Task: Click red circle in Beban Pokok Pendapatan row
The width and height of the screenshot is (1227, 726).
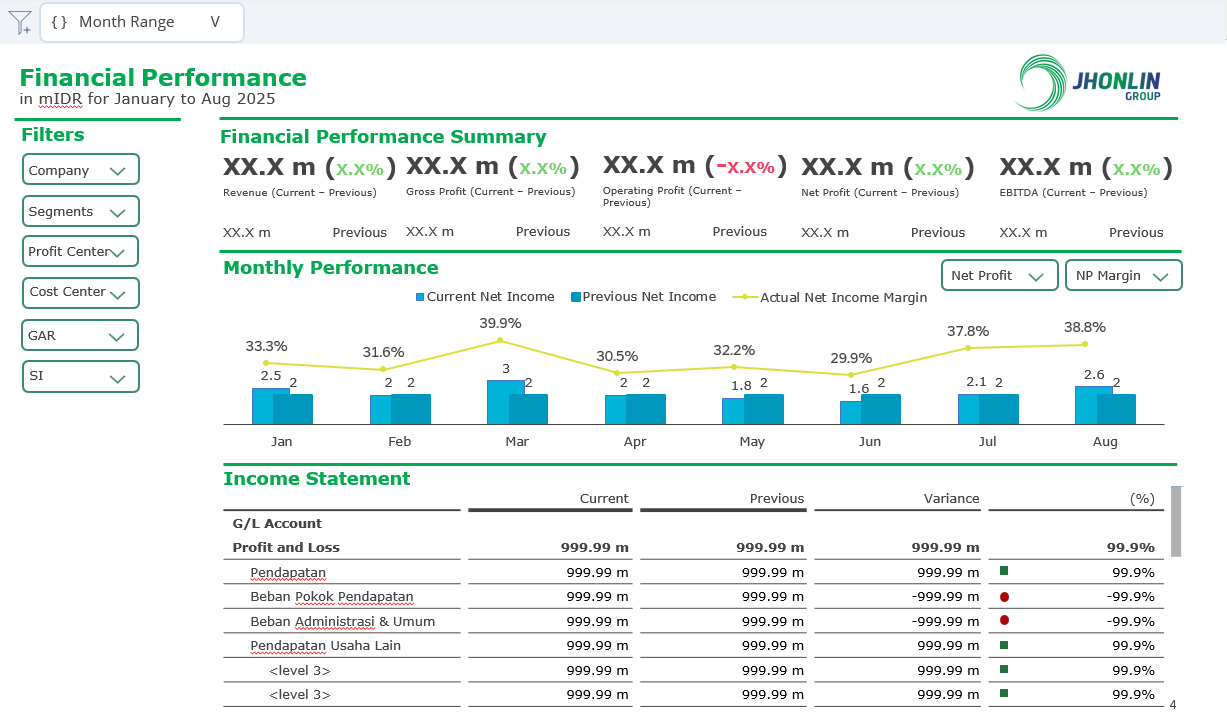Action: click(1004, 596)
